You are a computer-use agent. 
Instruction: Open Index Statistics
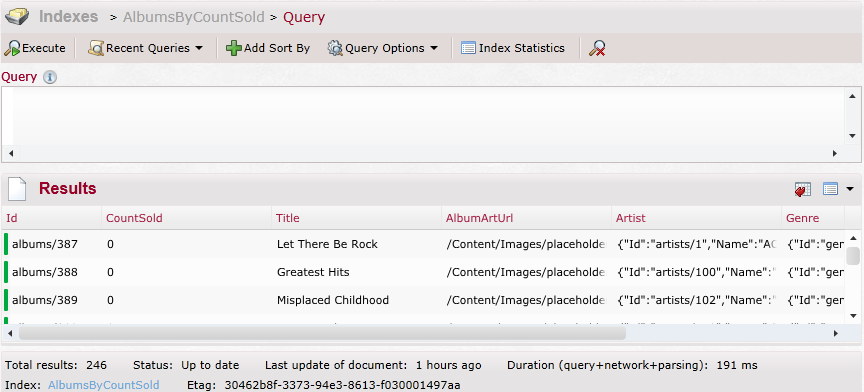[512, 48]
